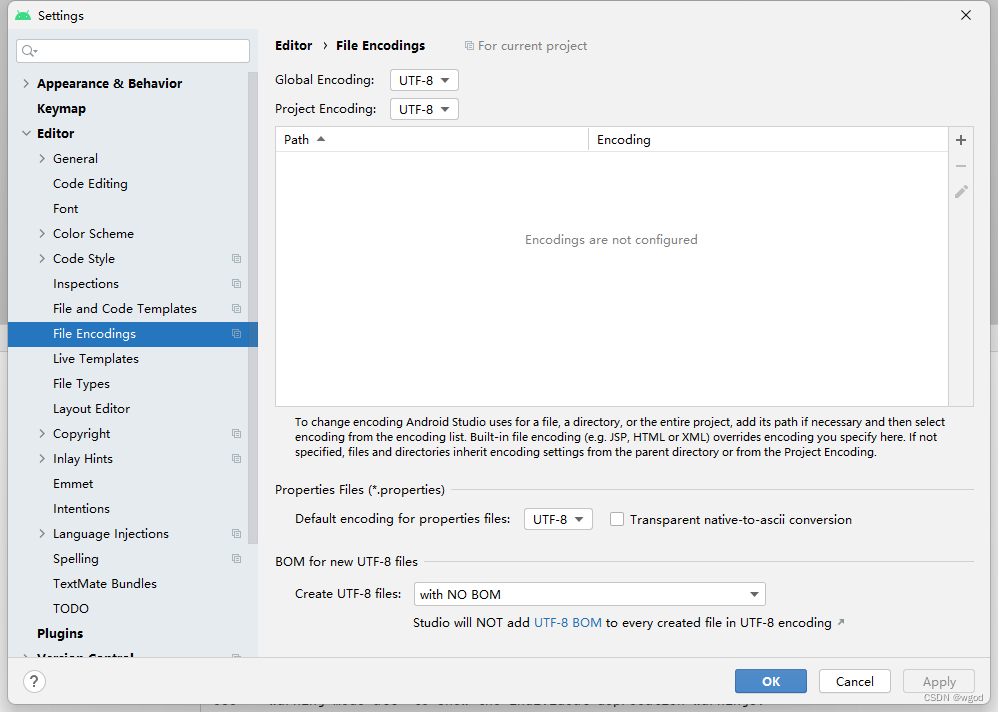The height and width of the screenshot is (712, 998).
Task: Open the UTF-8 BOM link
Action: [568, 622]
